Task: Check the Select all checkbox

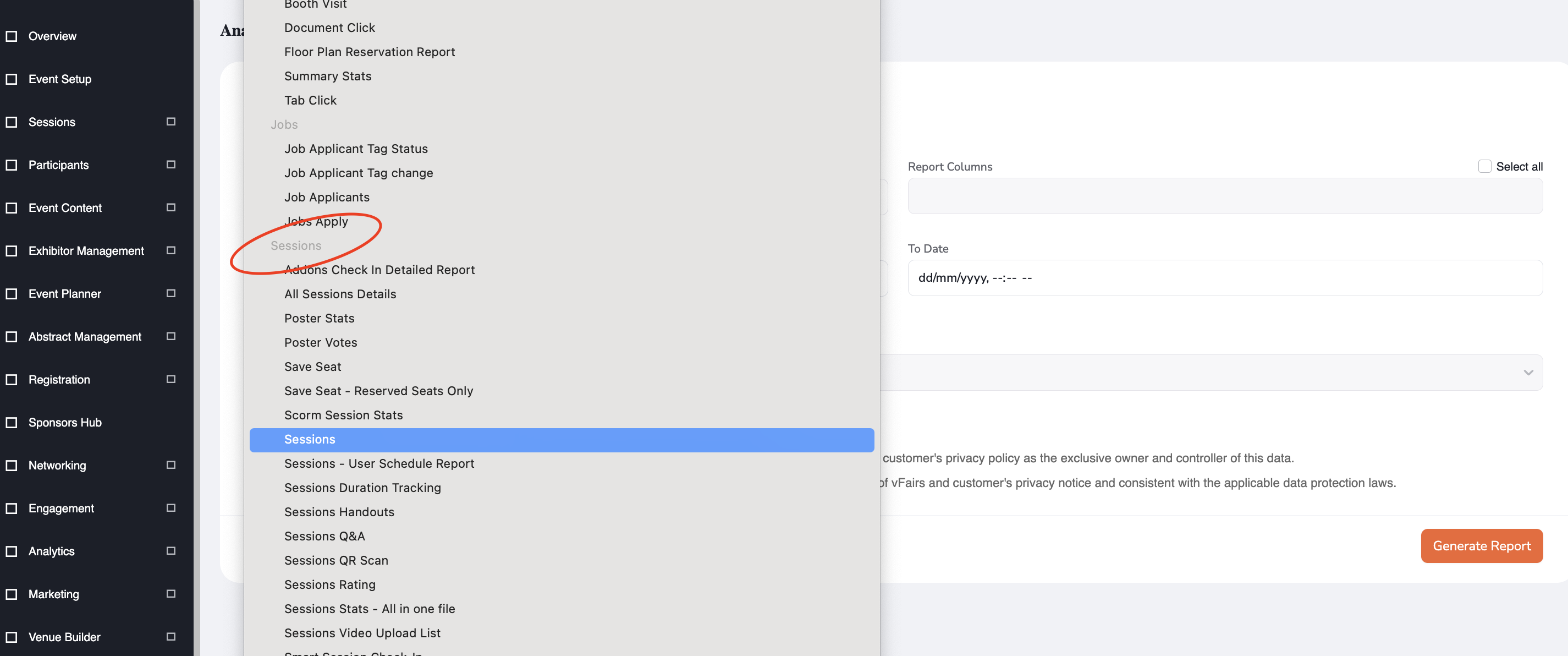Action: (1484, 166)
